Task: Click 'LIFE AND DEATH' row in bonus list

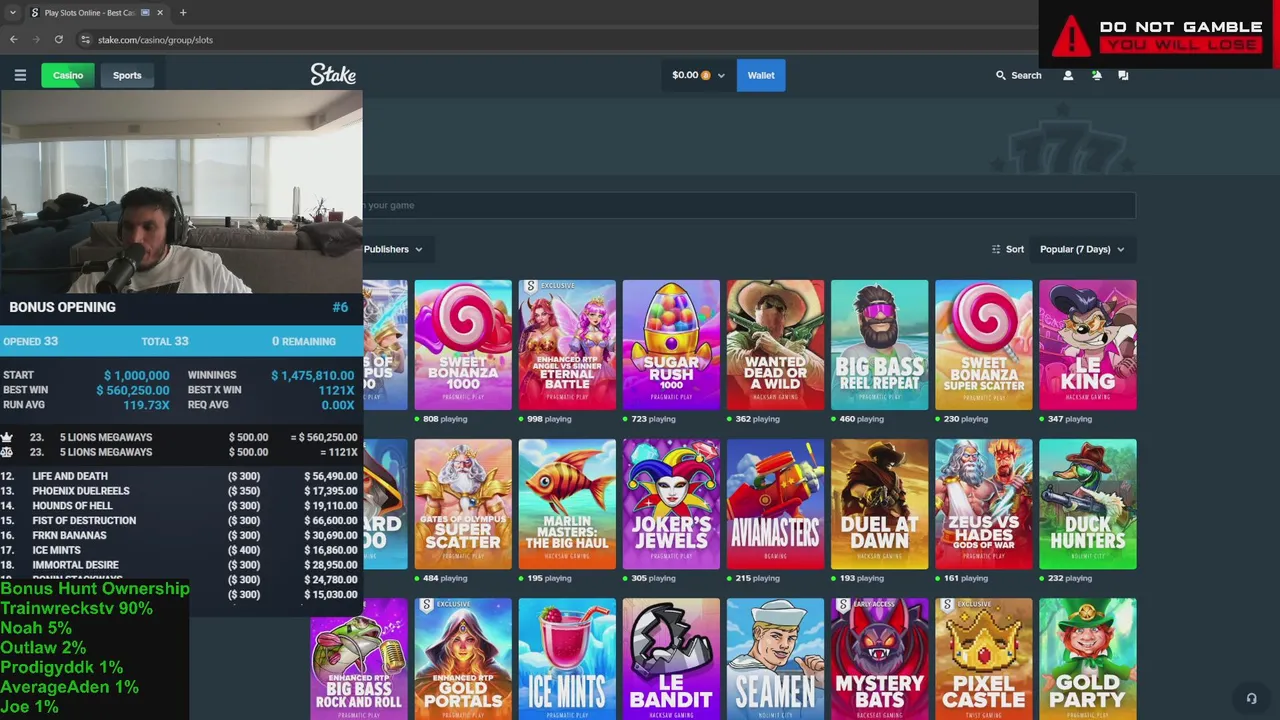Action: pyautogui.click(x=180, y=476)
